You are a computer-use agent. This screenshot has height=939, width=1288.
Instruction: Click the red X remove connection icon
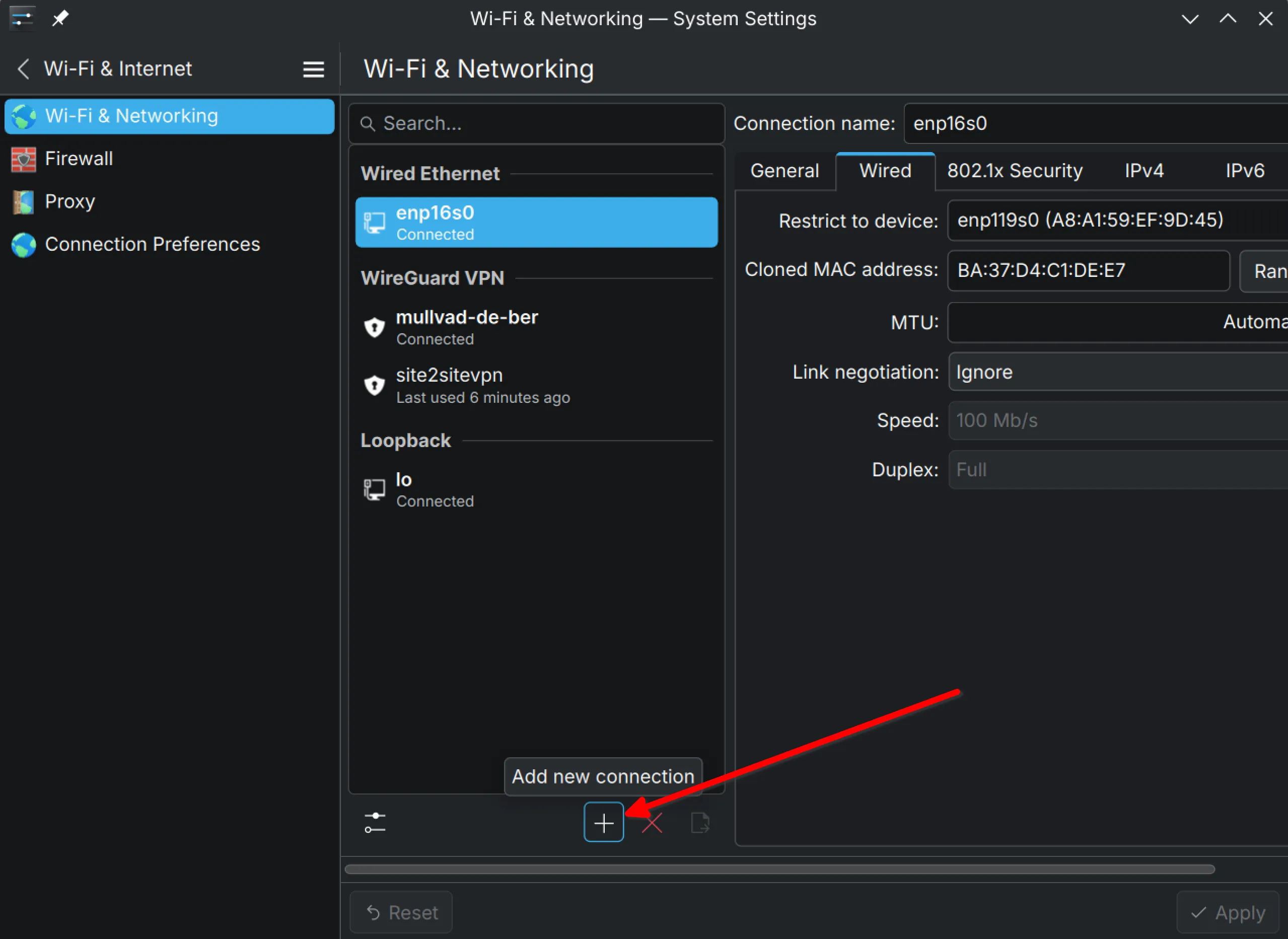(652, 823)
